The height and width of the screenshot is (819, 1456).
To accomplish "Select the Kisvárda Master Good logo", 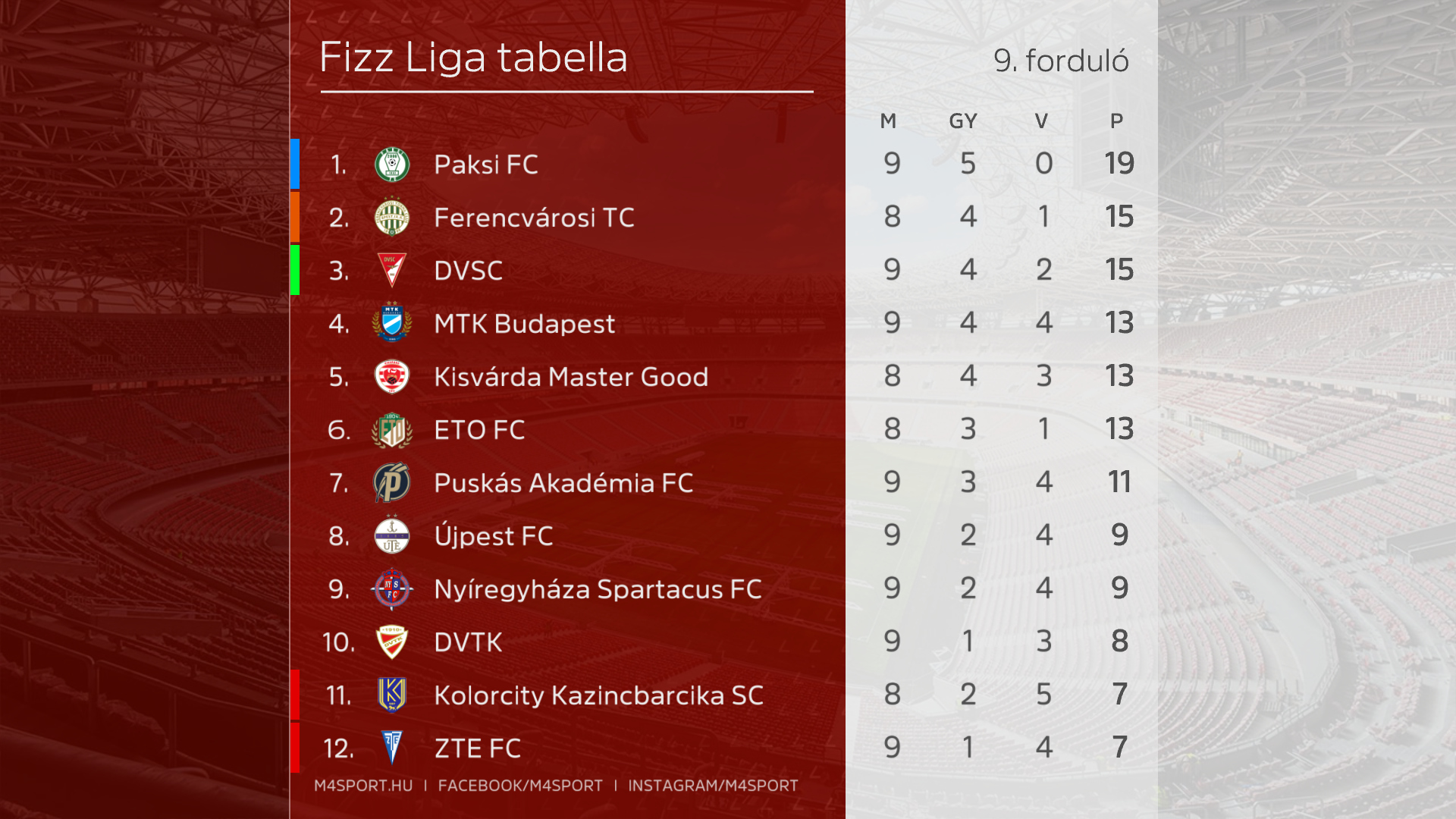I will point(392,377).
